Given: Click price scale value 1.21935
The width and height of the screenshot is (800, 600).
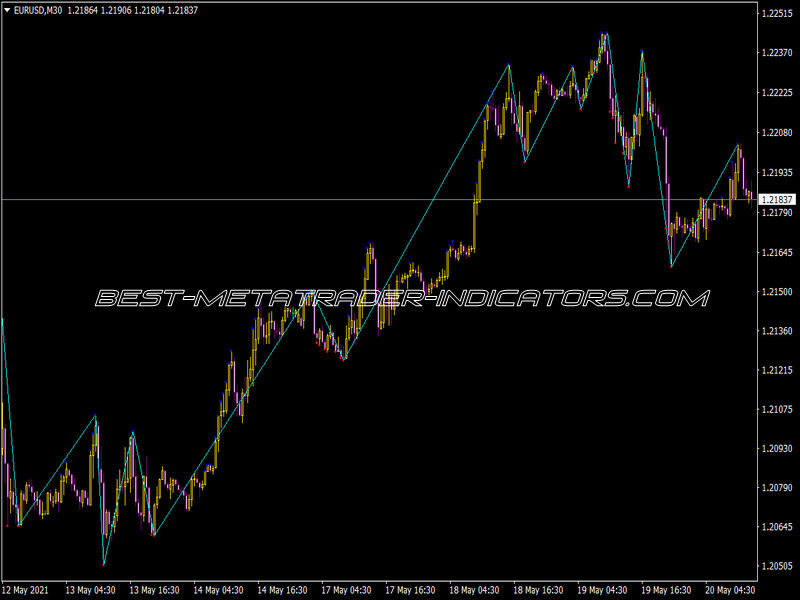Looking at the screenshot, I should pyautogui.click(x=777, y=173).
